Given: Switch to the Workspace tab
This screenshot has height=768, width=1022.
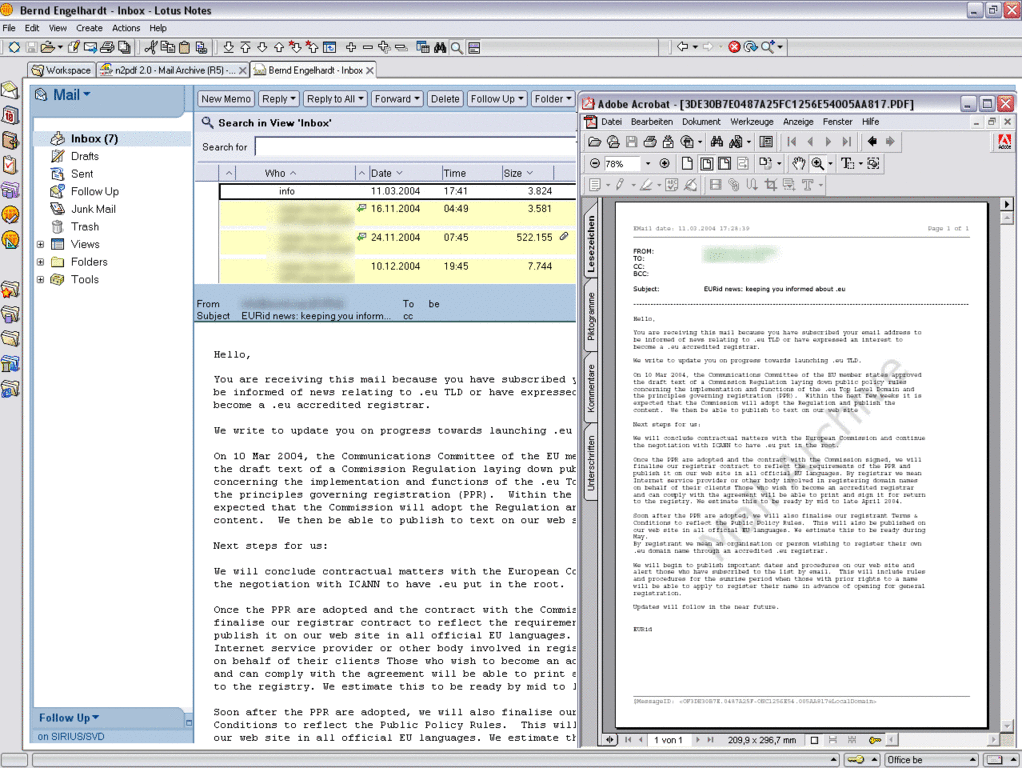Looking at the screenshot, I should (62, 70).
